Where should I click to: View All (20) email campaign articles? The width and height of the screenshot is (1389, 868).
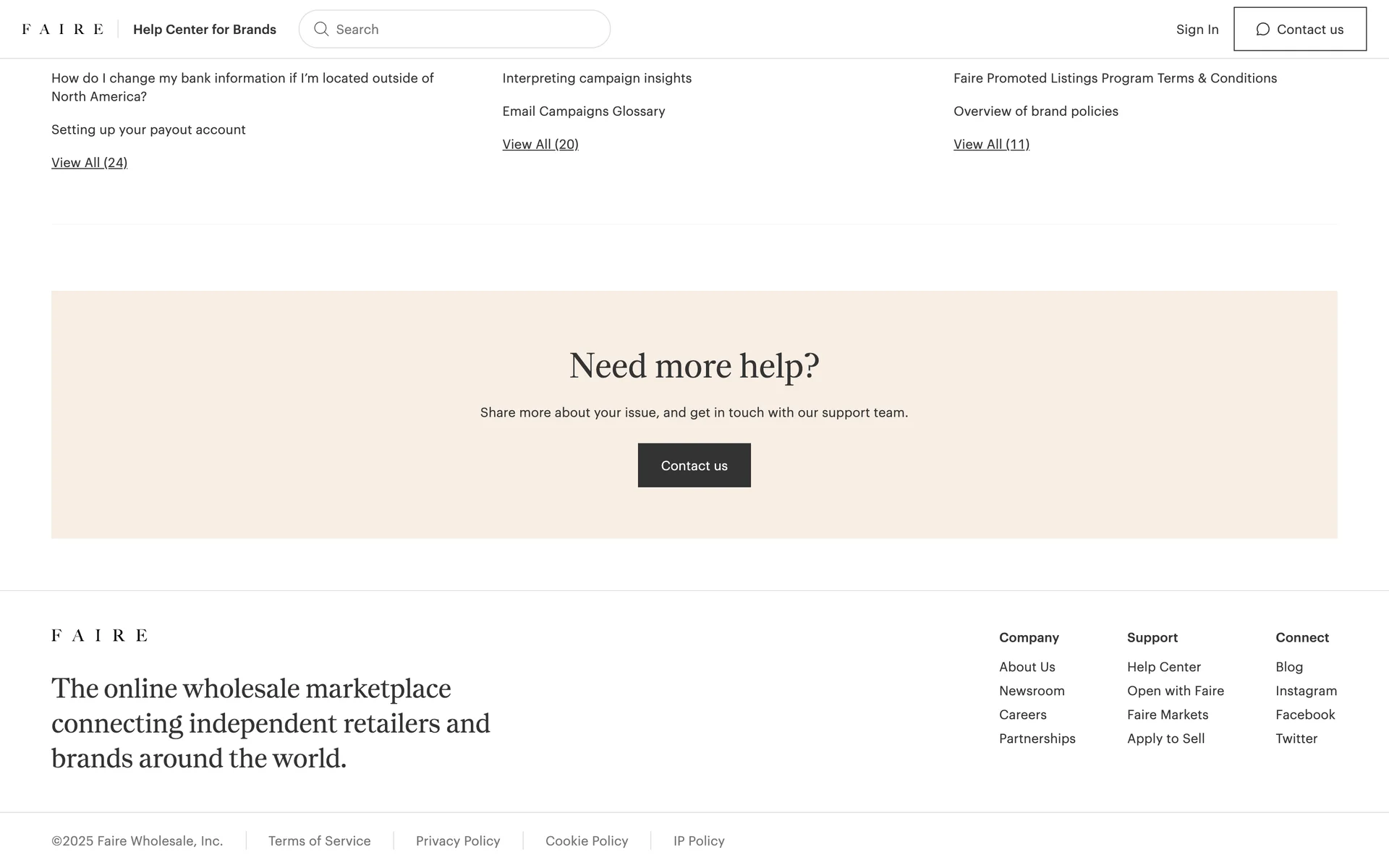pos(540,144)
